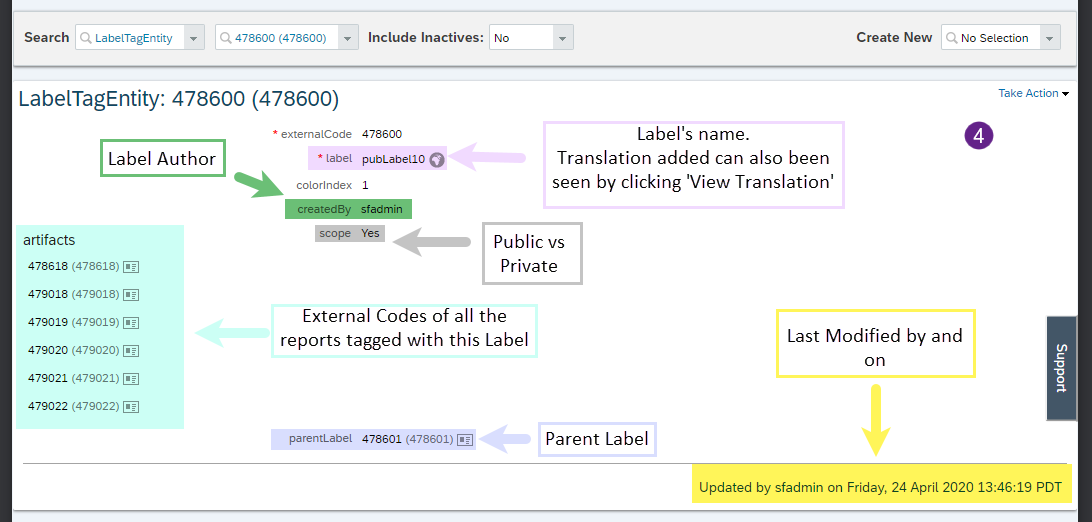Viewport: 1092px width, 522px height.
Task: Select artifact 479018 (479018)
Action: point(74,294)
